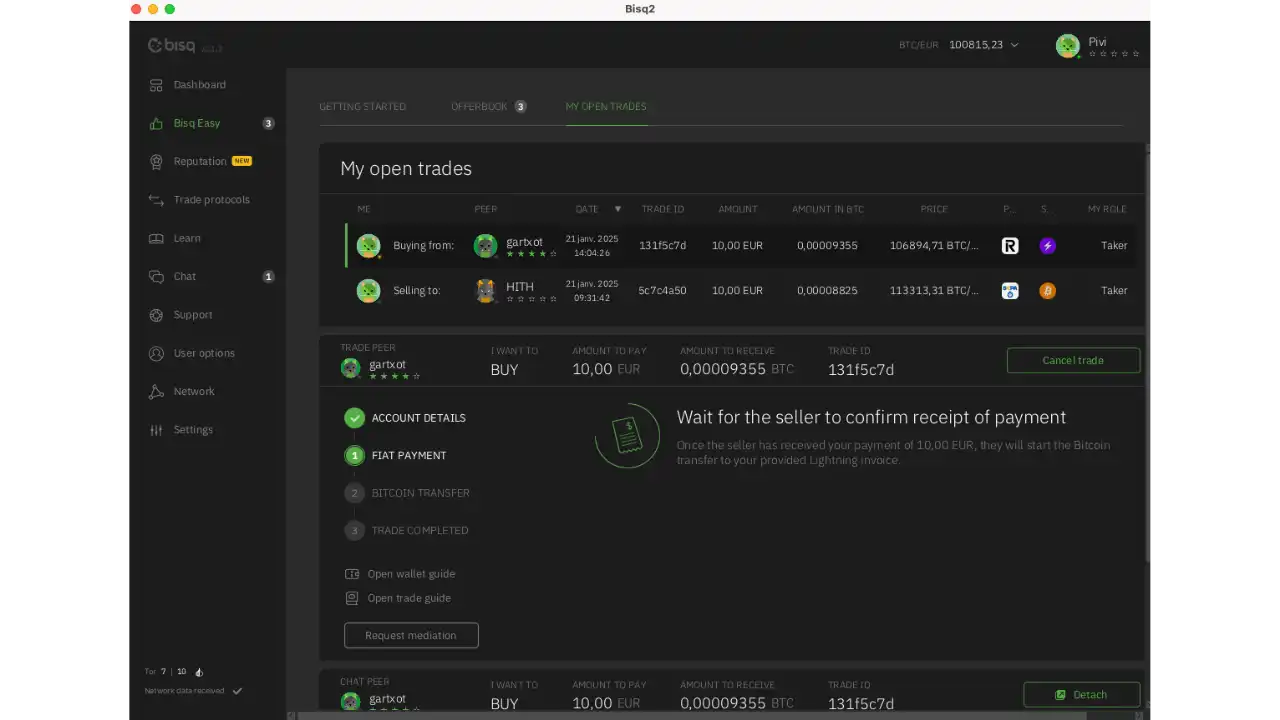
Task: Open the wallet guide link
Action: pyautogui.click(x=411, y=573)
